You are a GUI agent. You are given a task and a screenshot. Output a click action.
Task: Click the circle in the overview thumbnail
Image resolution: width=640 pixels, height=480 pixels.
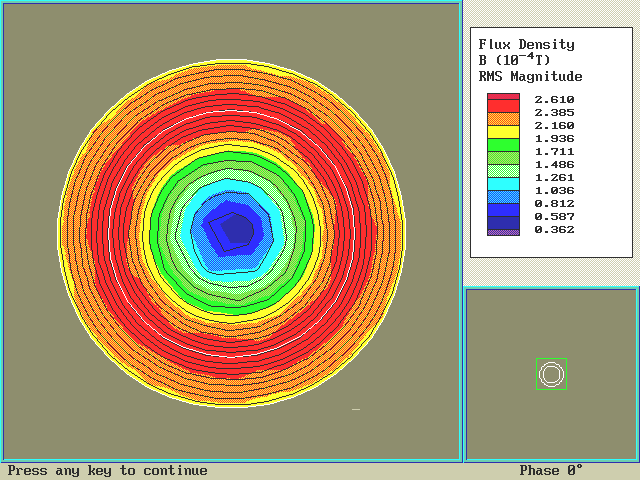click(551, 374)
